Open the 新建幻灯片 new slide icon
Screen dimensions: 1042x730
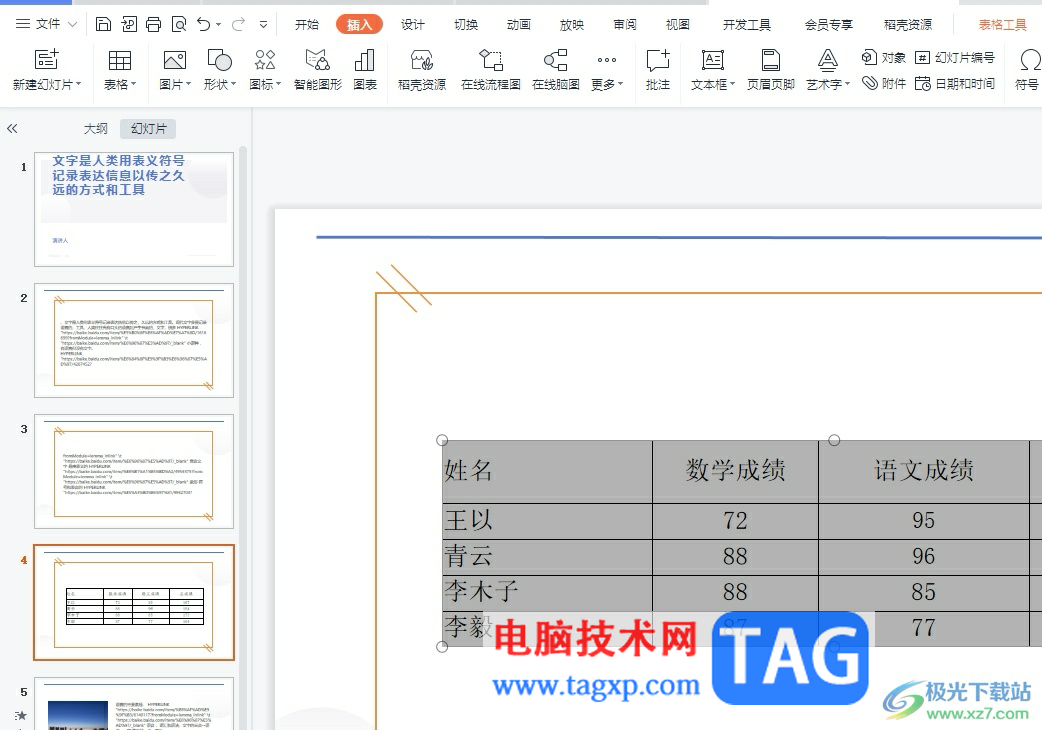tap(46, 60)
